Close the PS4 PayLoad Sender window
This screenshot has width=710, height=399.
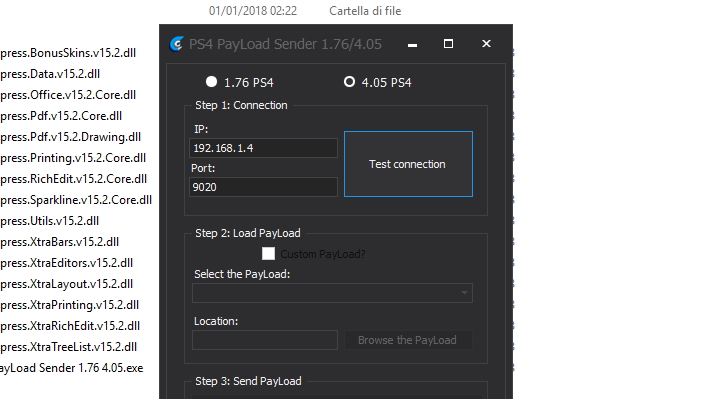486,44
